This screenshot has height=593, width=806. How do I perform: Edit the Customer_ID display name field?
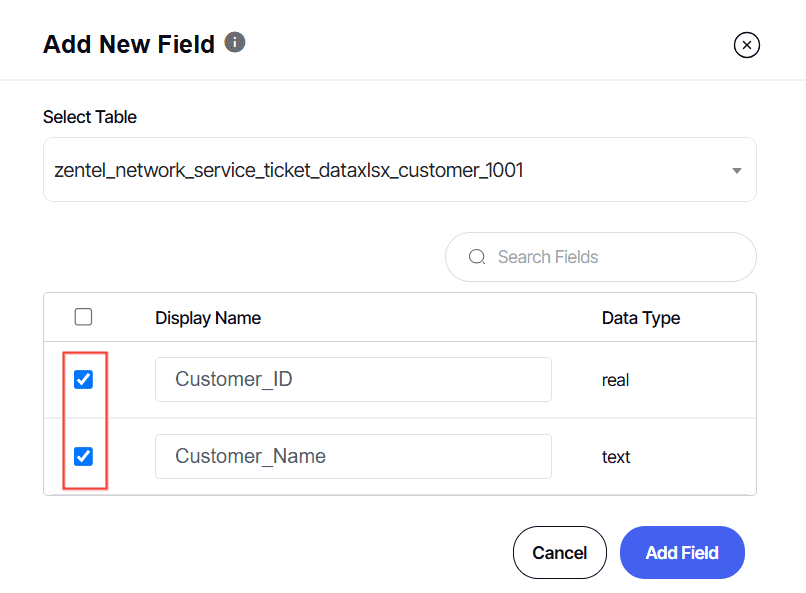[352, 380]
